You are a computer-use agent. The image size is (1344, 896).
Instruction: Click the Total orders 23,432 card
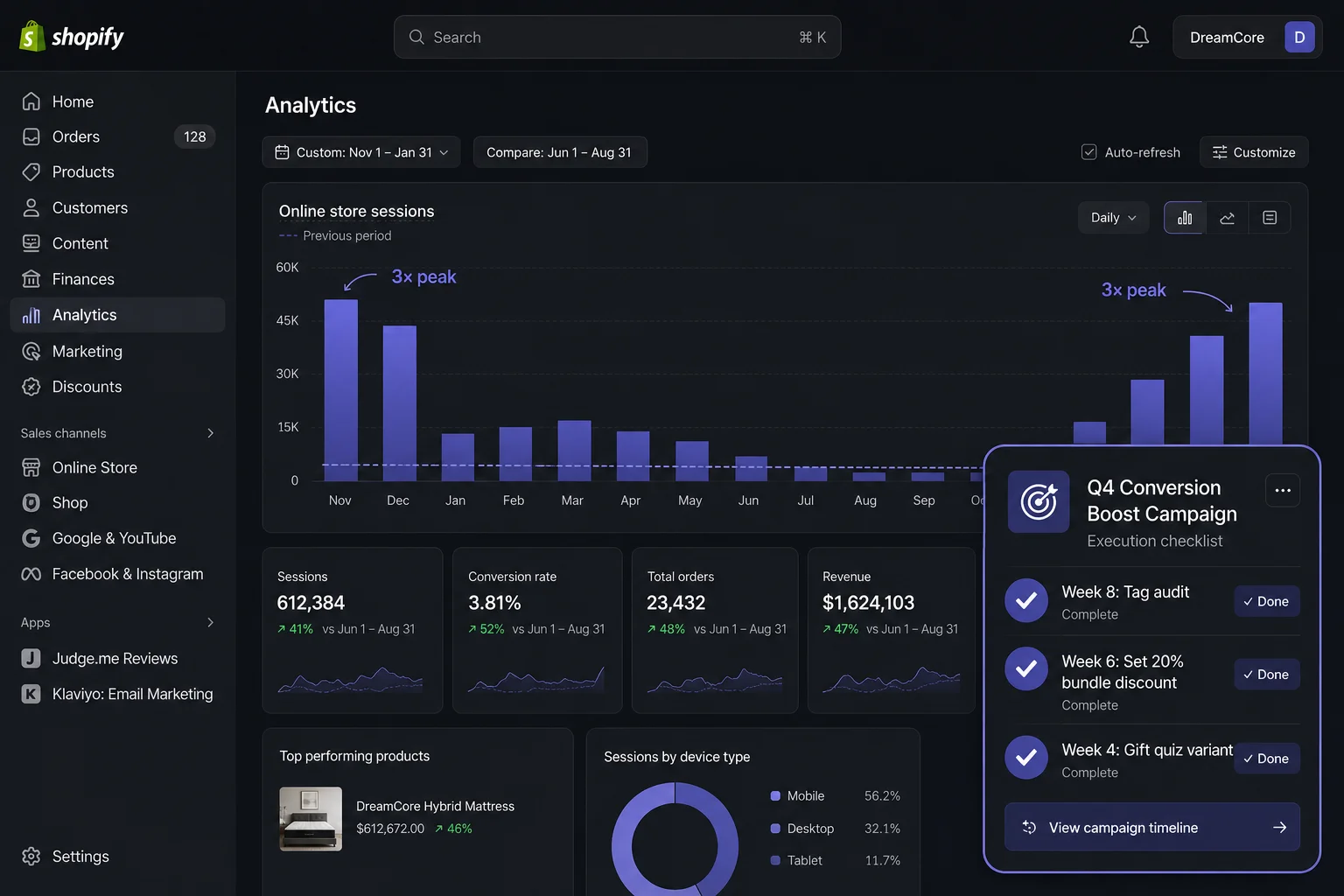[x=715, y=630]
